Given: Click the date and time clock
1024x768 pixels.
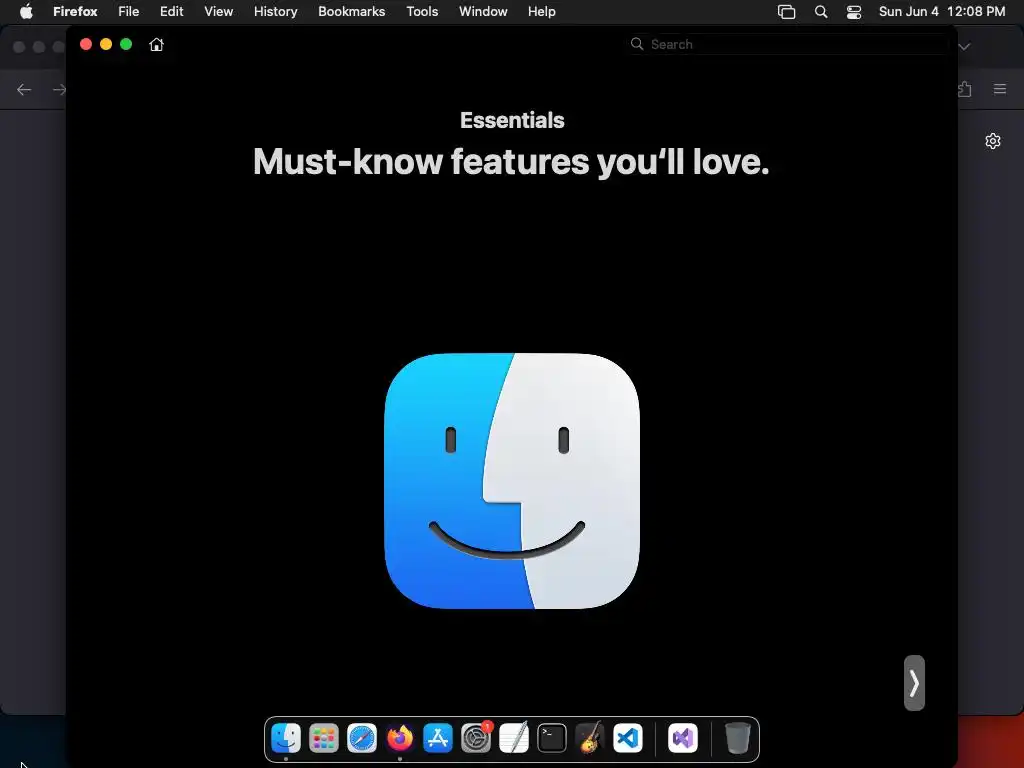Looking at the screenshot, I should (942, 11).
